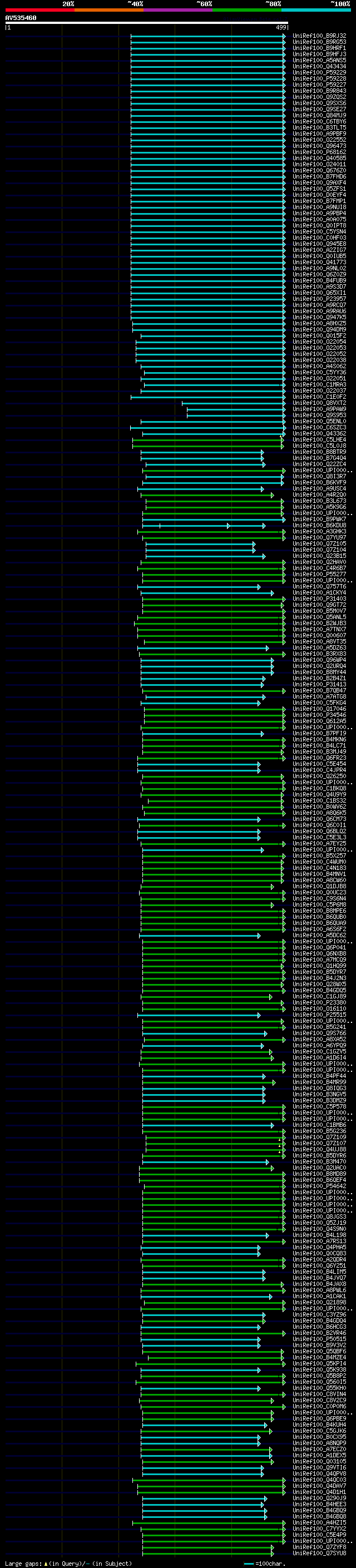Viewport: 356px width, 1568px height.
Task: Select label UniRef100_Q00607
Action: click(319, 635)
